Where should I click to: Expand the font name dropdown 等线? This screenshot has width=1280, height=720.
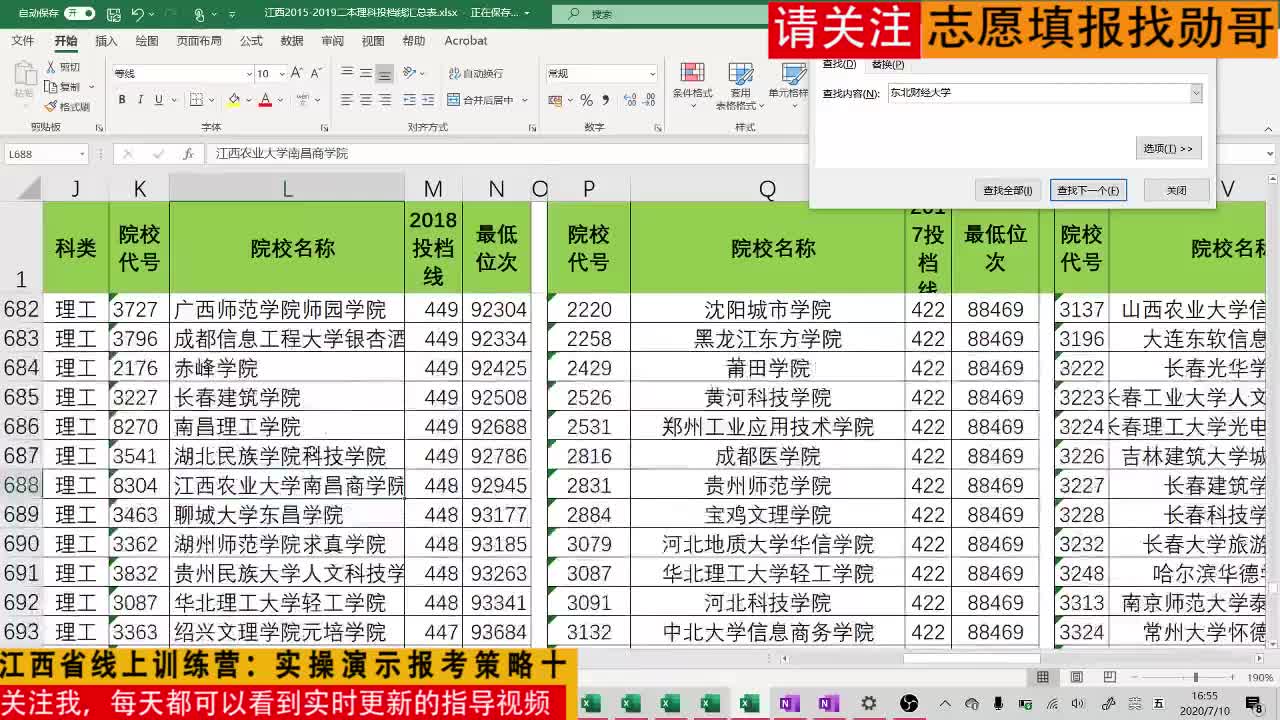click(249, 74)
